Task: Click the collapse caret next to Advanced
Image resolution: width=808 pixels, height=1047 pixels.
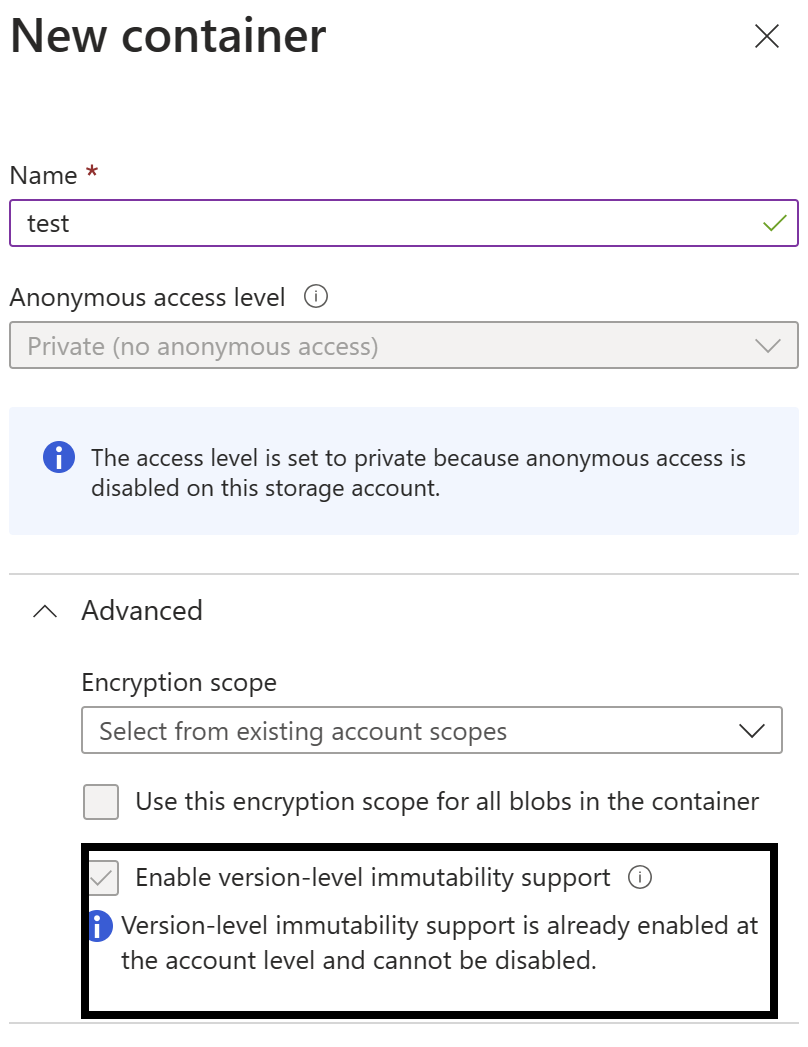Action: click(44, 610)
